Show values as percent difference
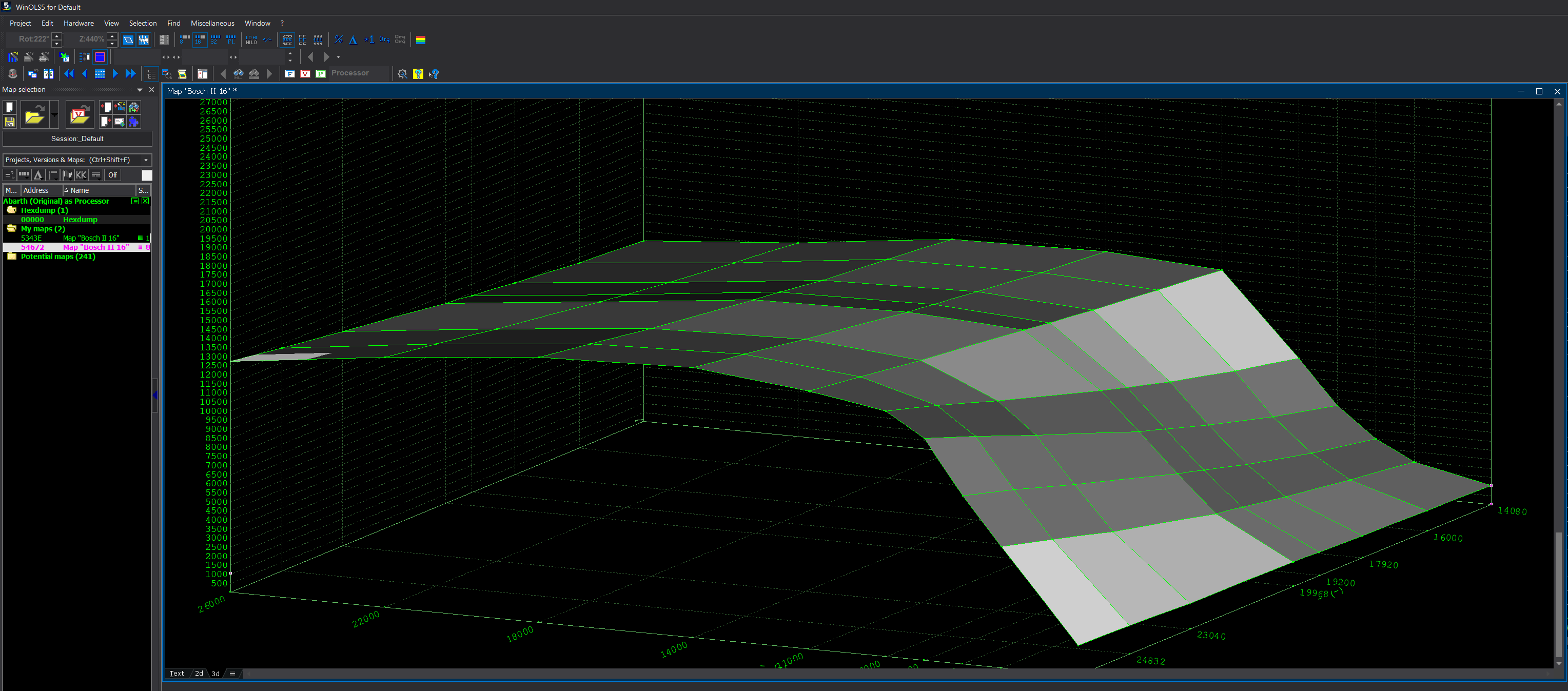 tap(339, 40)
